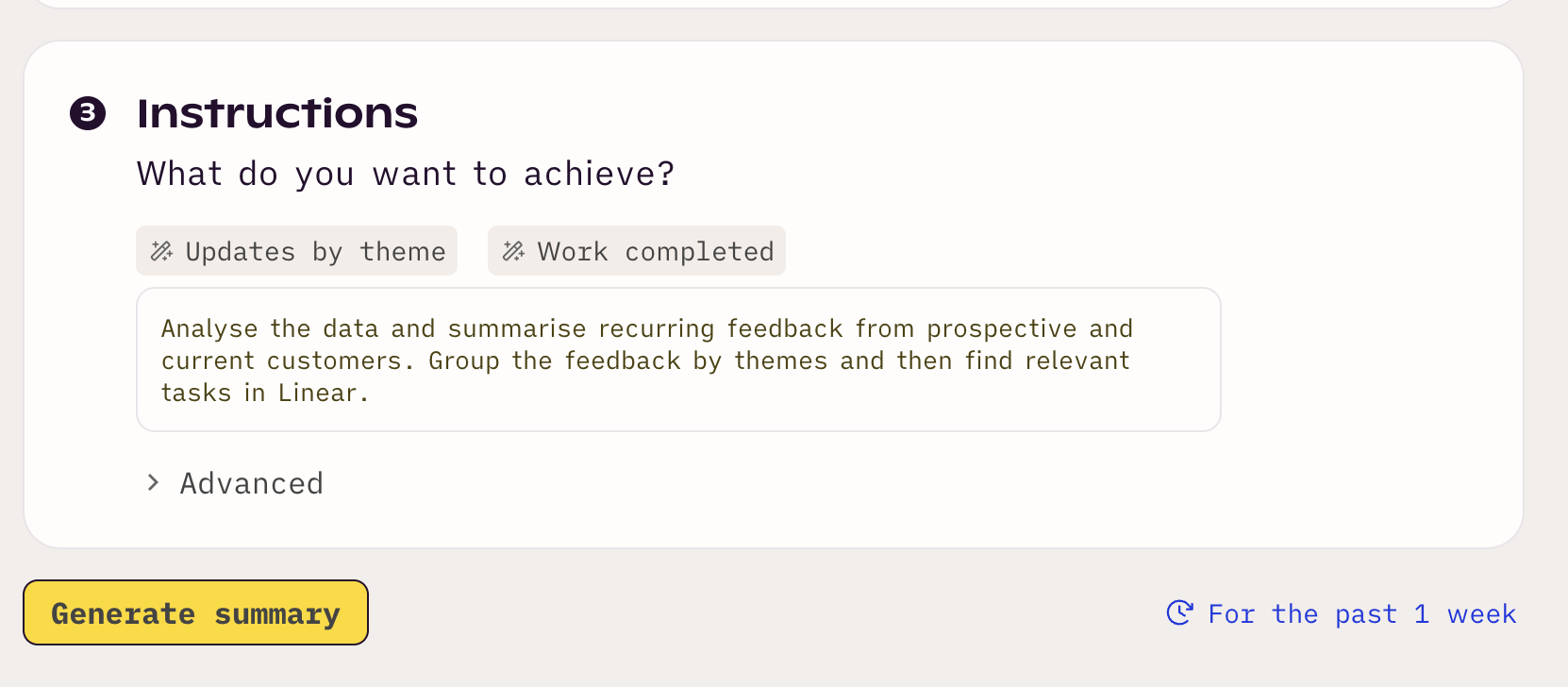The height and width of the screenshot is (687, 1568).
Task: Click the Instructions heading
Action: 277,113
